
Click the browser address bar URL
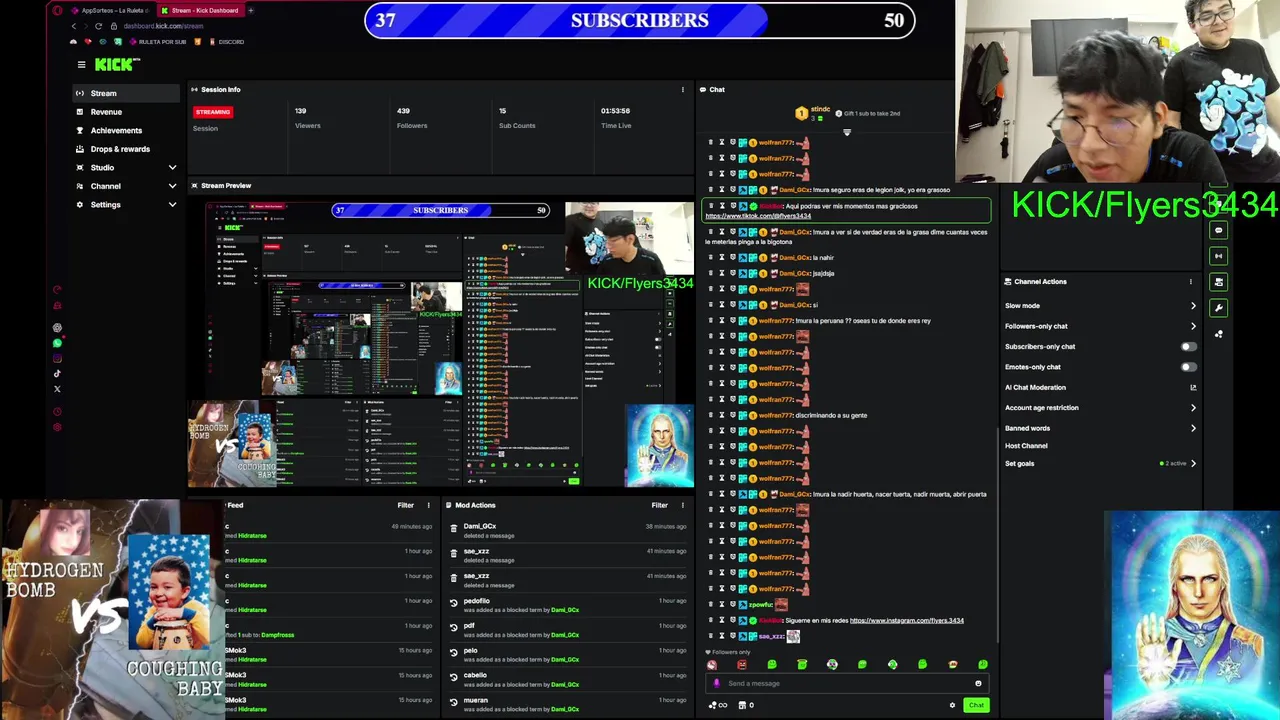pos(163,26)
